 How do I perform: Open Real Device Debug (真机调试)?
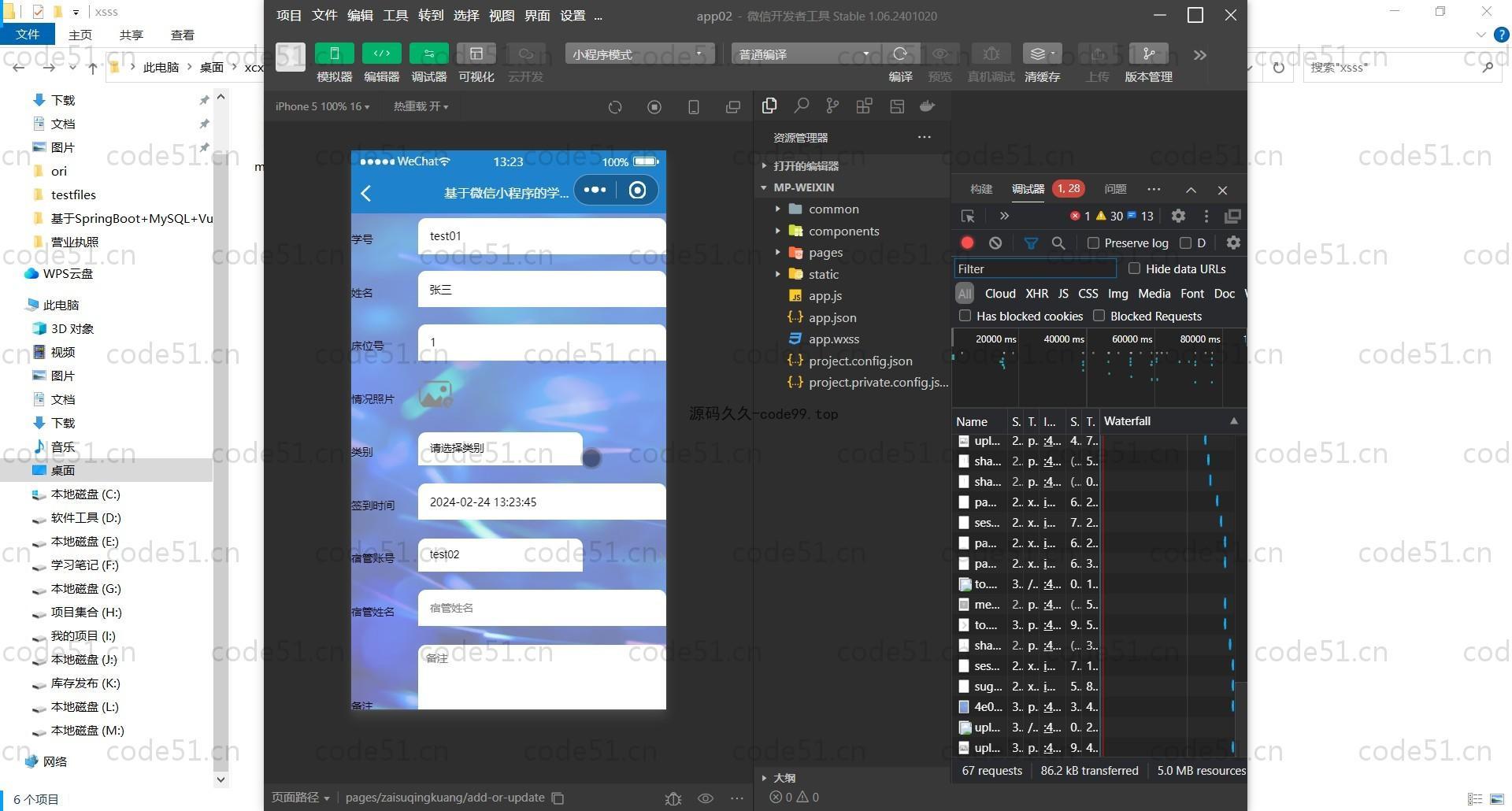tap(991, 54)
